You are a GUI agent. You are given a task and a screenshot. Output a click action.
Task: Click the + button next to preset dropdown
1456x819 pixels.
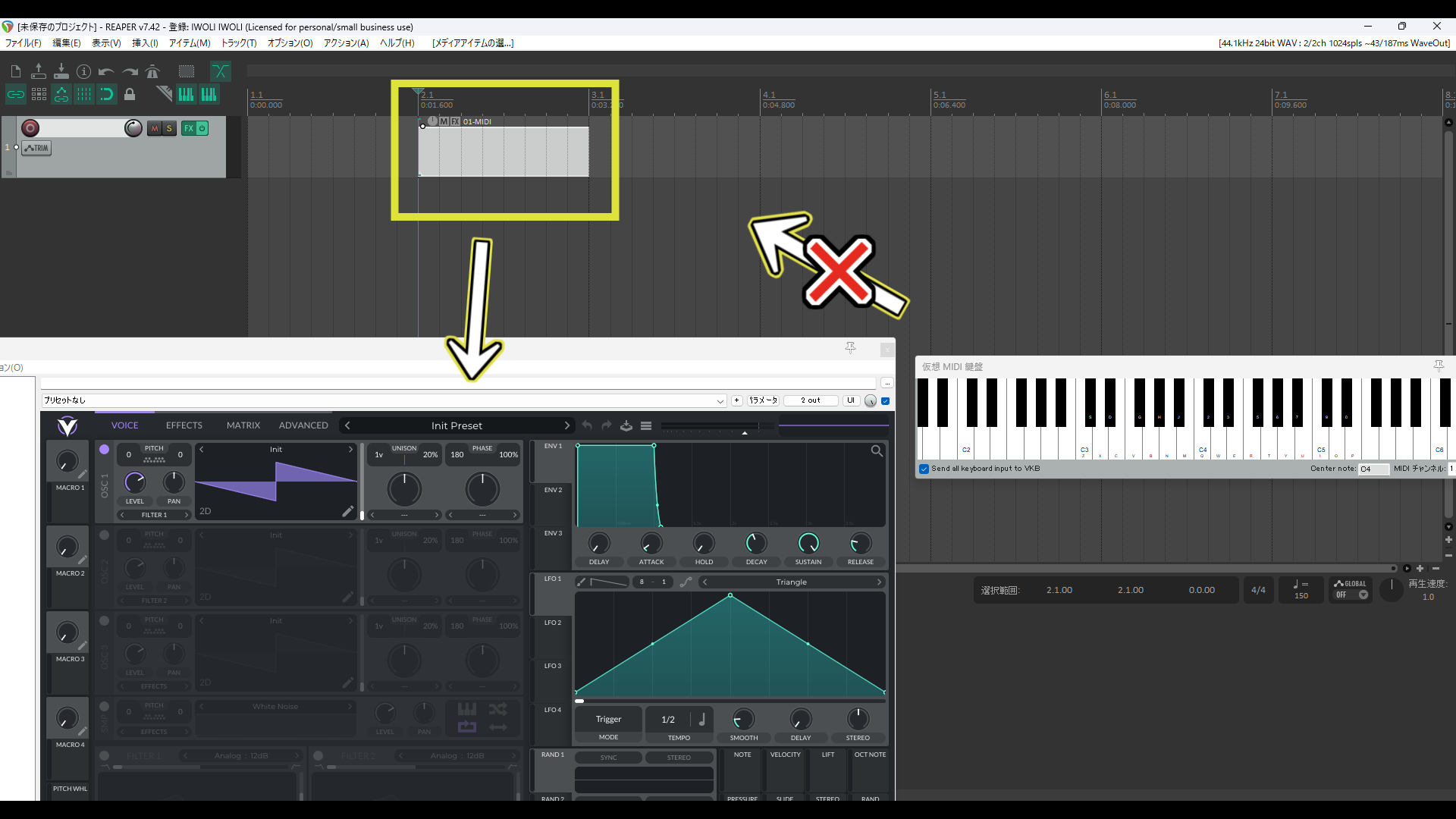click(736, 400)
